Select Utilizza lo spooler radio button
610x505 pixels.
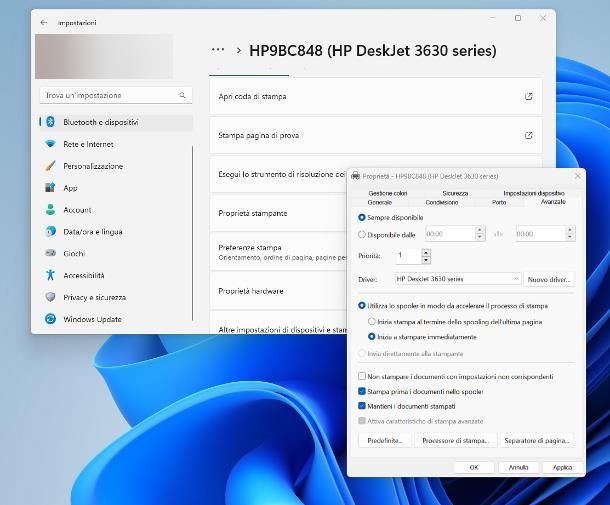click(361, 306)
